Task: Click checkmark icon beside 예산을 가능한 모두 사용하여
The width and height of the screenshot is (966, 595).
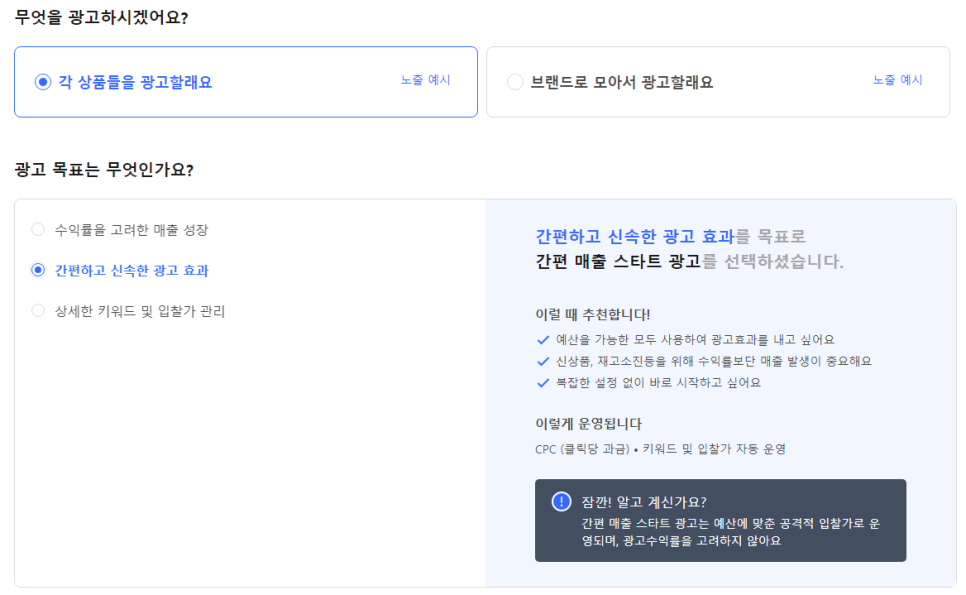Action: (x=543, y=340)
